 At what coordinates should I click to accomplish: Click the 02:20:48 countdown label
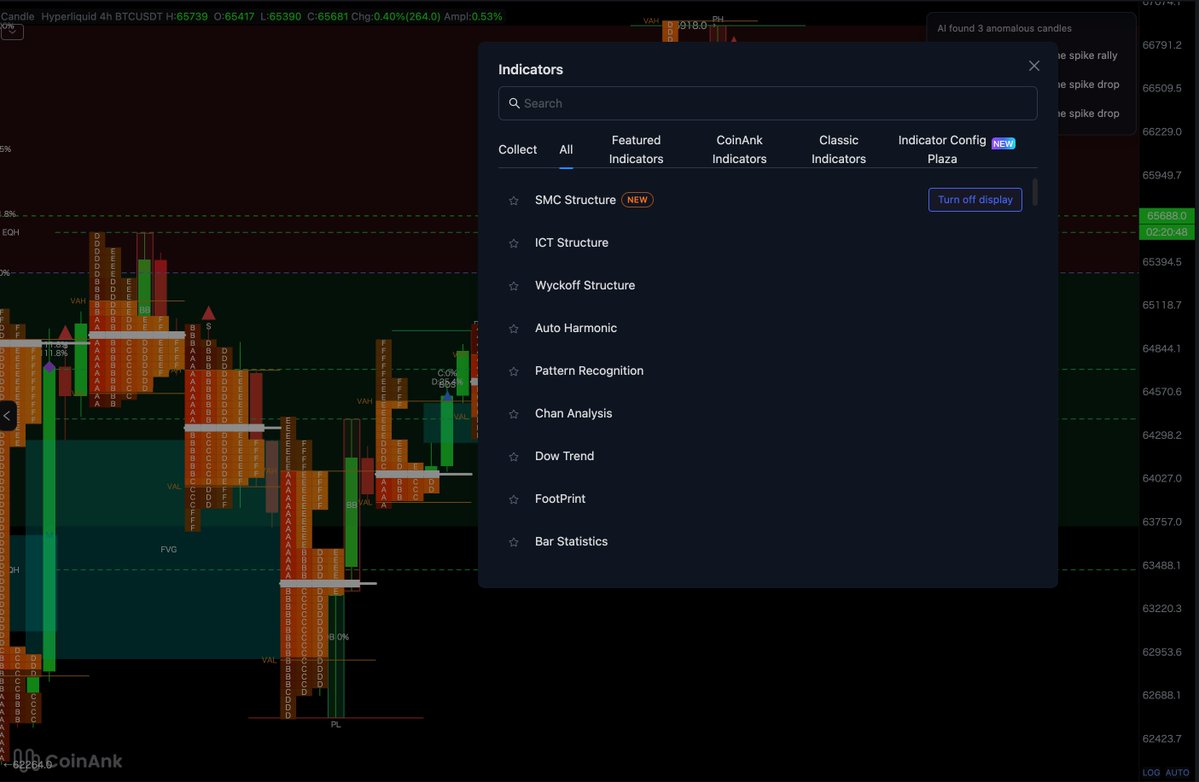pos(1166,232)
